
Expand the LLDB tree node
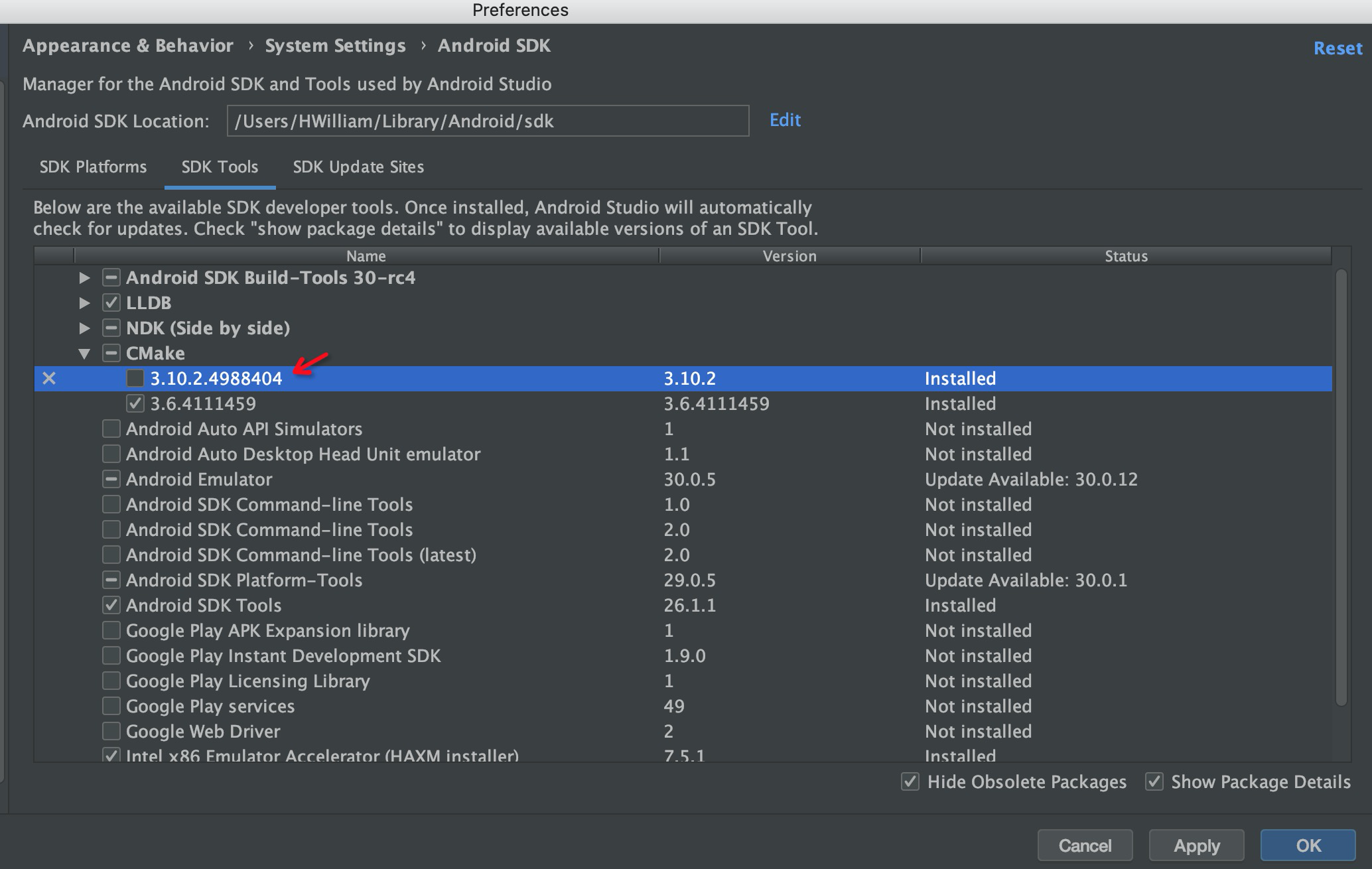pos(84,302)
